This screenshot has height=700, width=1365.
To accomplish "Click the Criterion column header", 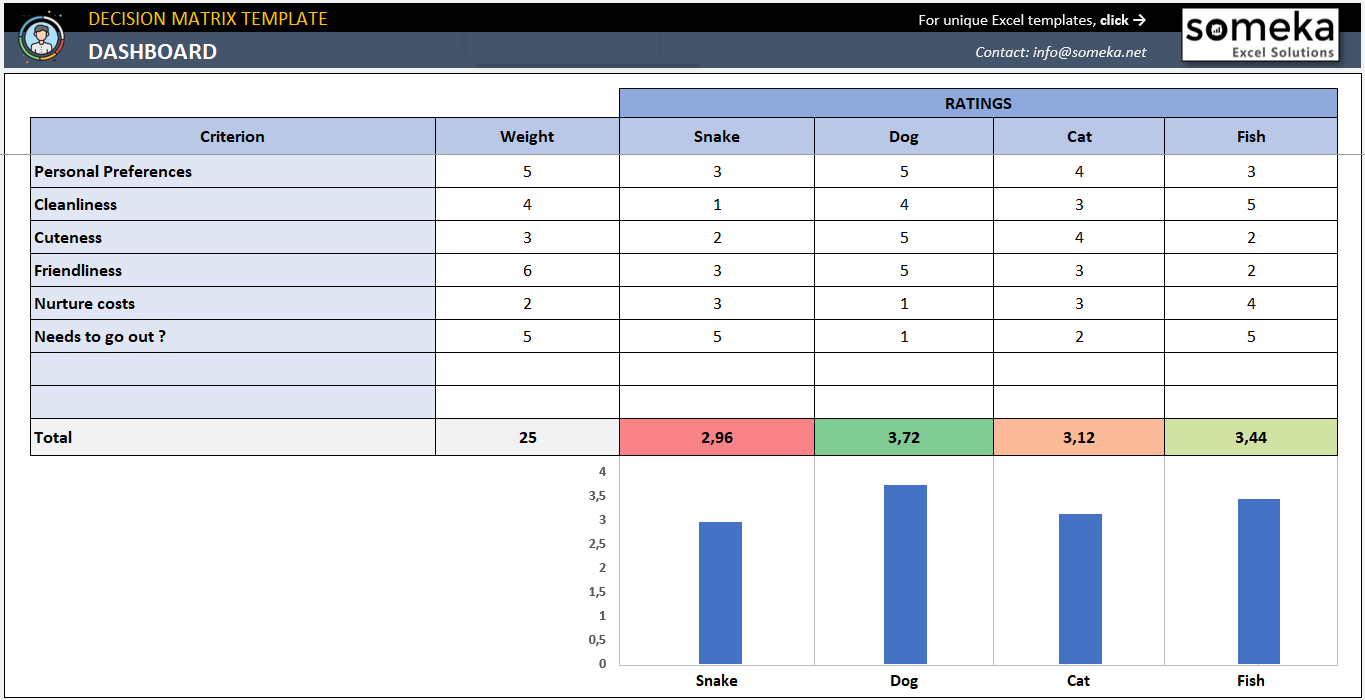I will pos(232,136).
